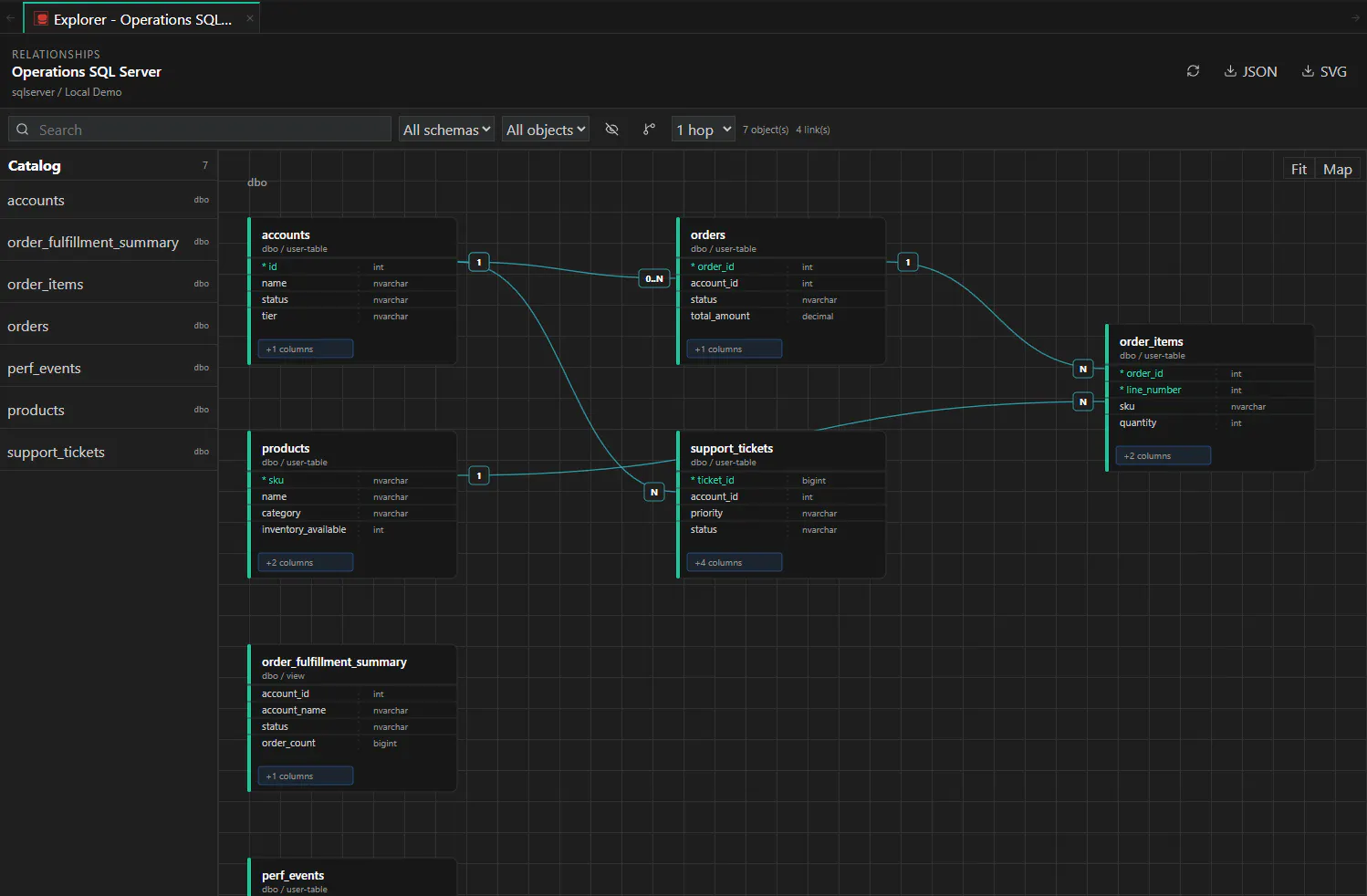Select order_items in the Catalog list
This screenshot has width=1367, height=896.
[109, 284]
